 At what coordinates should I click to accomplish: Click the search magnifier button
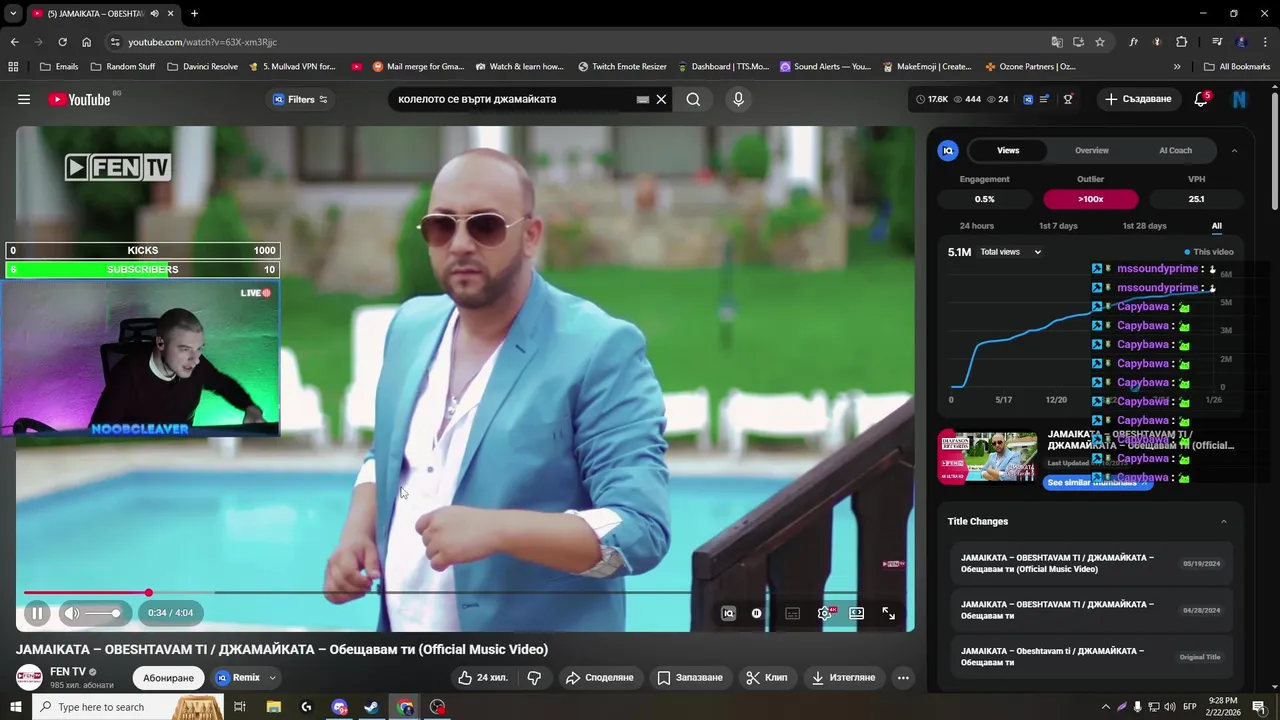point(693,99)
